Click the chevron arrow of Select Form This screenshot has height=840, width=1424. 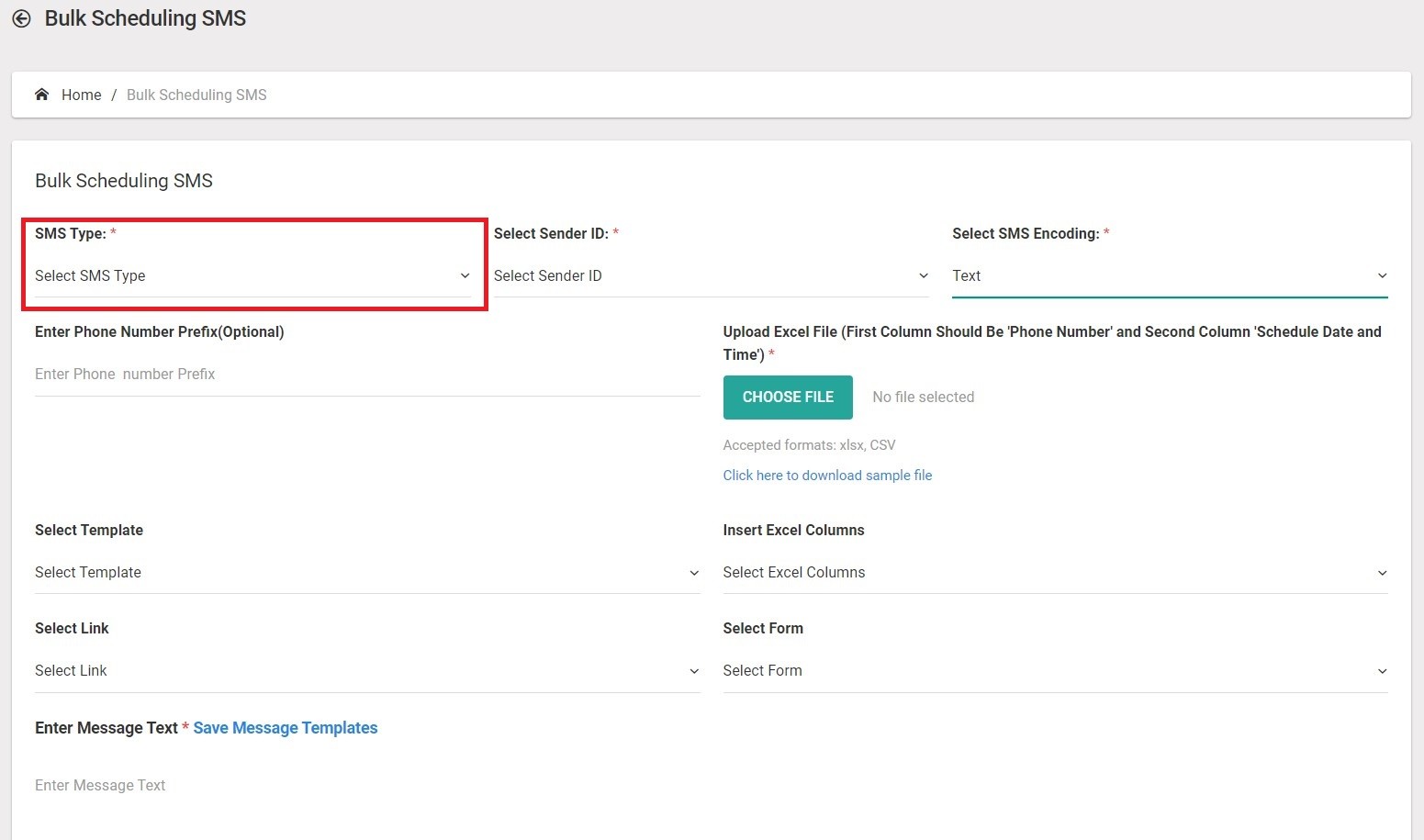click(x=1382, y=672)
